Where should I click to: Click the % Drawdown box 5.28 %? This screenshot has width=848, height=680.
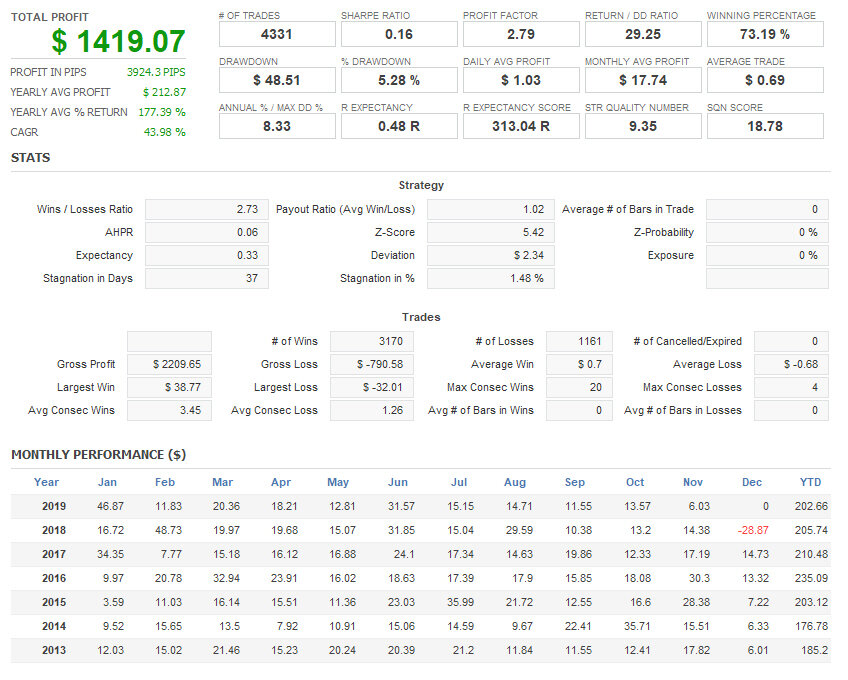point(399,80)
